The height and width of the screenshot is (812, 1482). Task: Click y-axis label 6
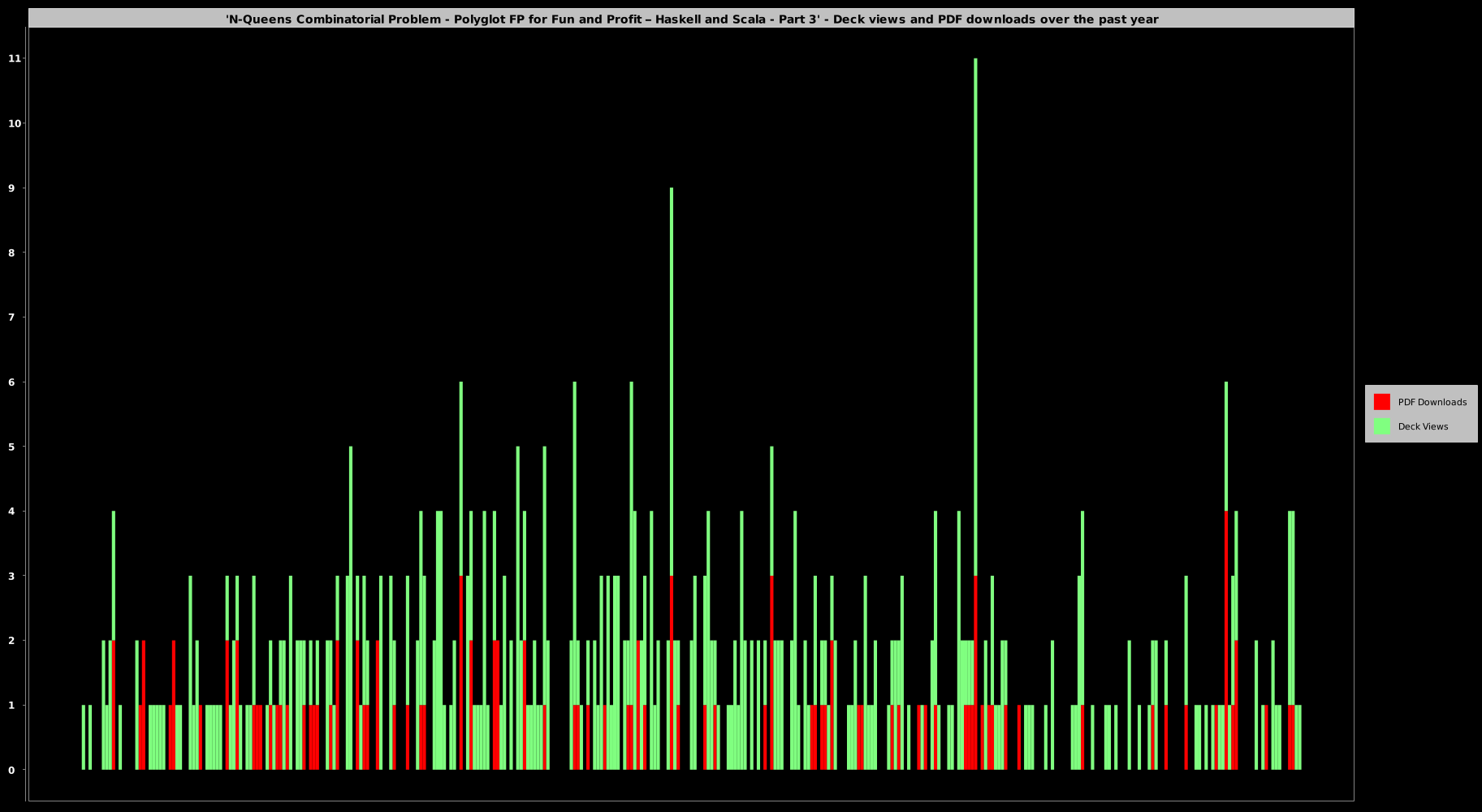pyautogui.click(x=11, y=382)
